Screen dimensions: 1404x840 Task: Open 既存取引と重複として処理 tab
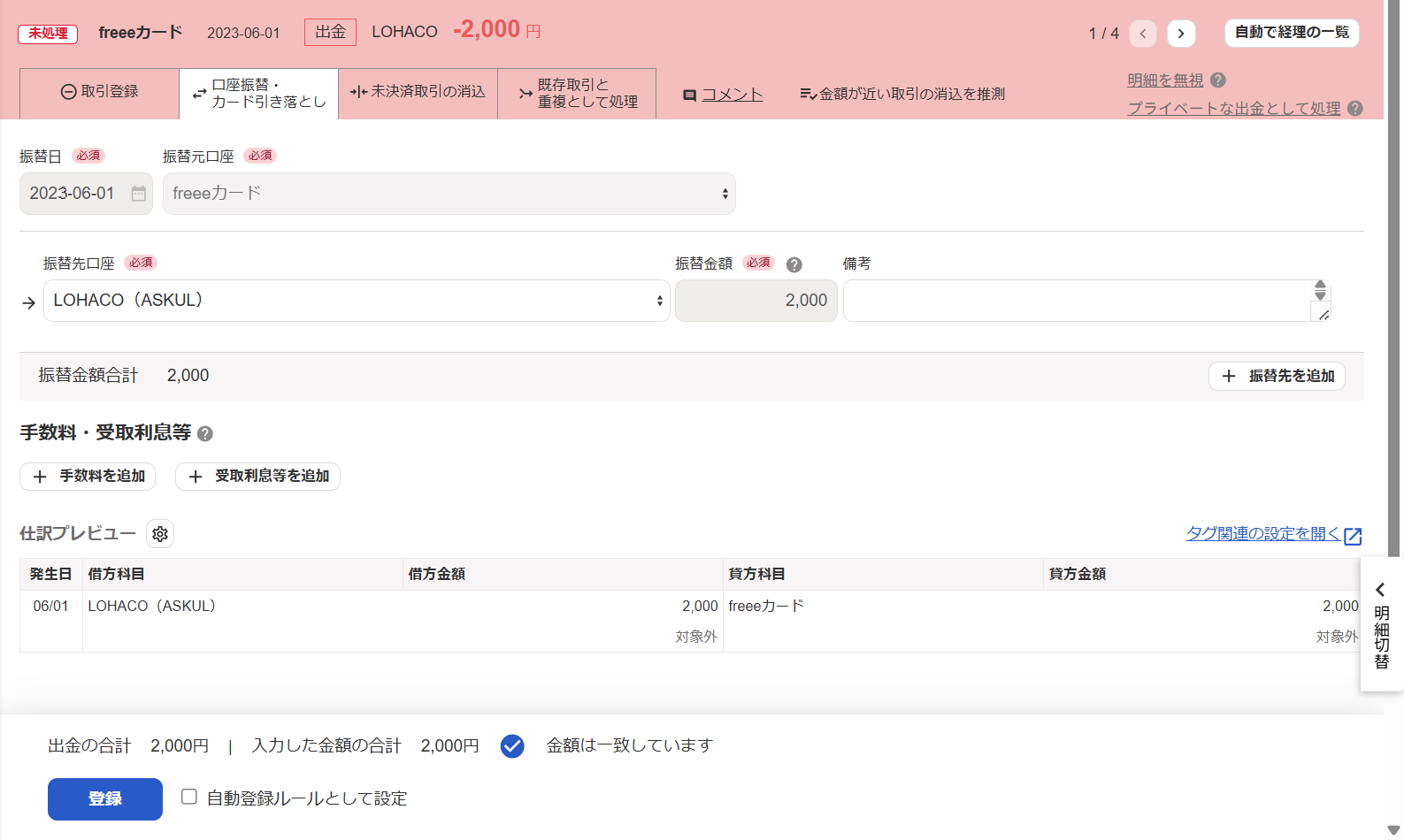tap(577, 93)
